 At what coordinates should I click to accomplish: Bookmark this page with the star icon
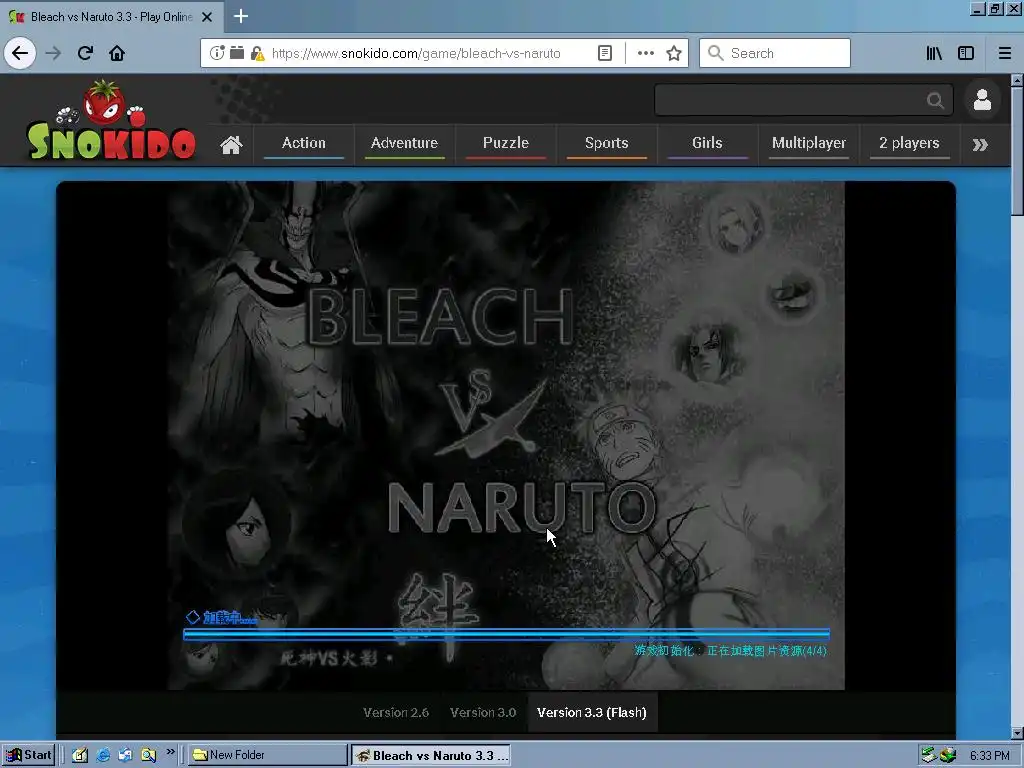(674, 53)
